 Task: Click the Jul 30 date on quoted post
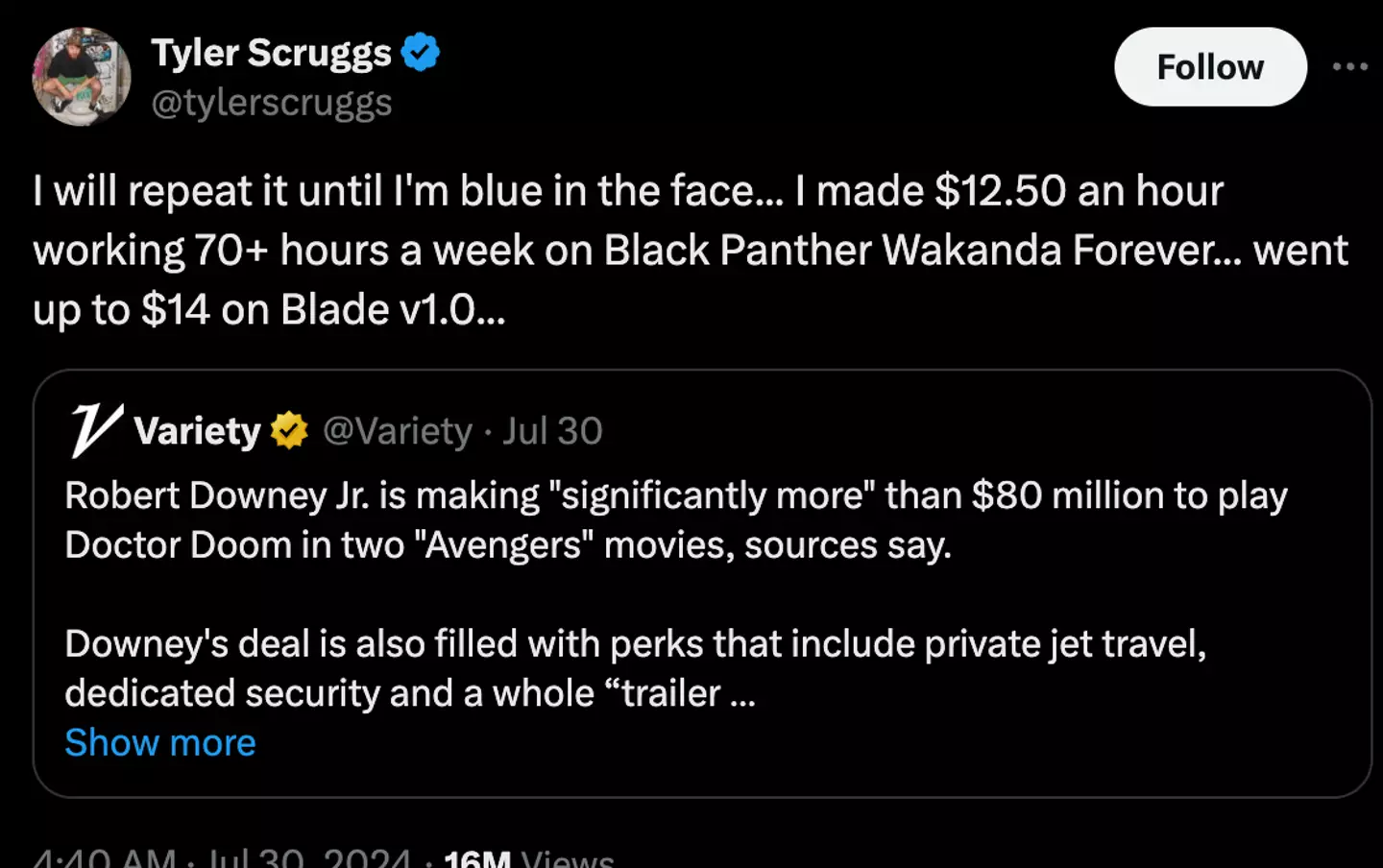point(552,431)
